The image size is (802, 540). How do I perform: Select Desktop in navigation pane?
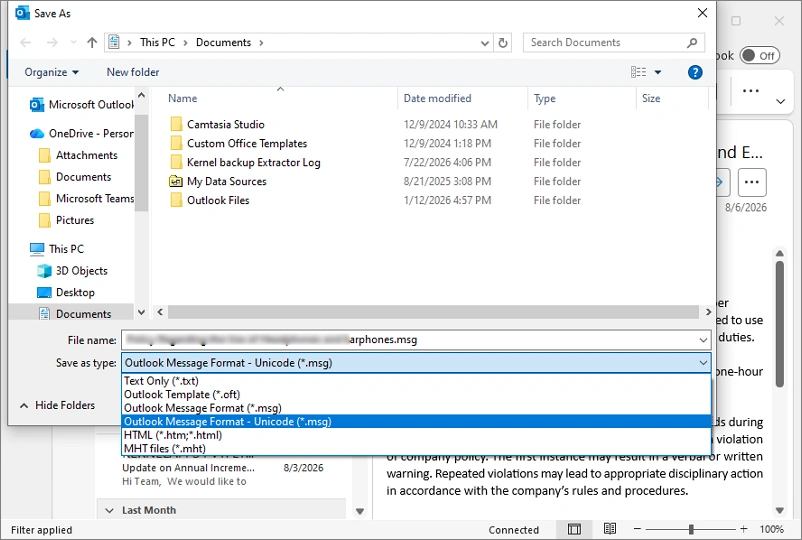point(66,292)
